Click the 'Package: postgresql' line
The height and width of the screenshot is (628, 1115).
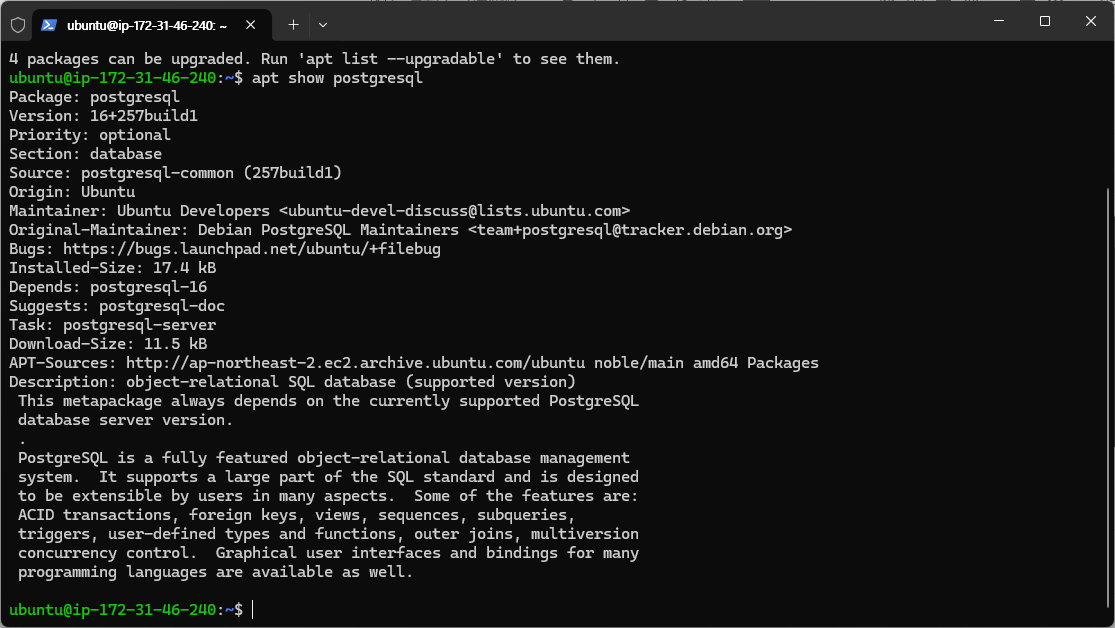tap(94, 97)
